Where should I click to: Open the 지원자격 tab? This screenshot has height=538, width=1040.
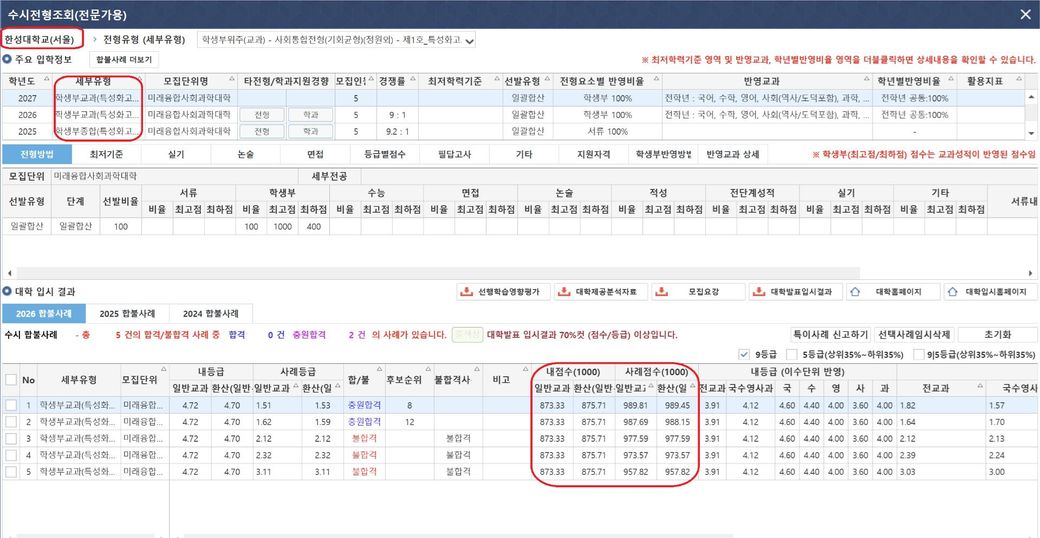593,154
